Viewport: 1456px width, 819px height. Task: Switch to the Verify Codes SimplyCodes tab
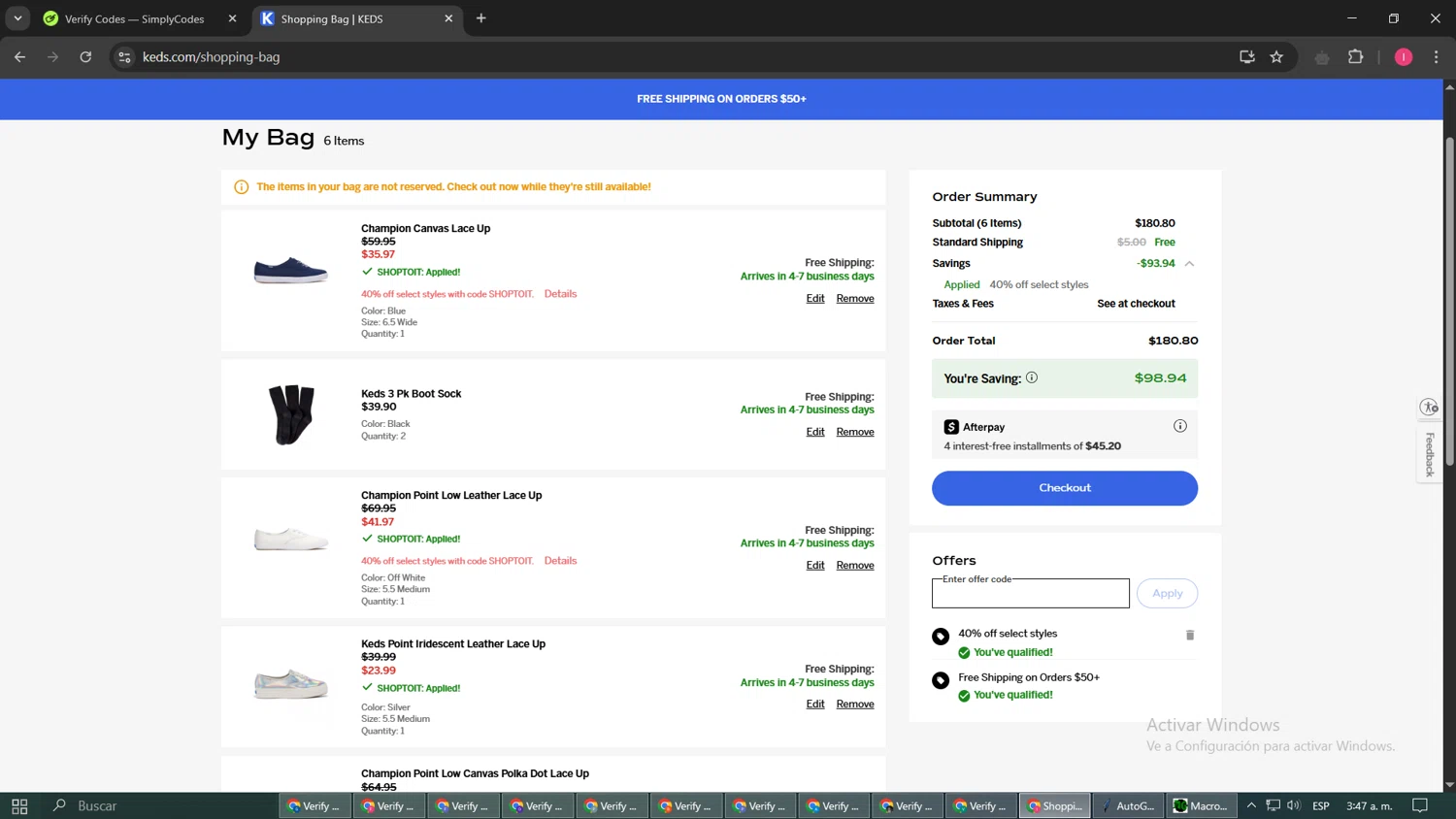coord(134,18)
